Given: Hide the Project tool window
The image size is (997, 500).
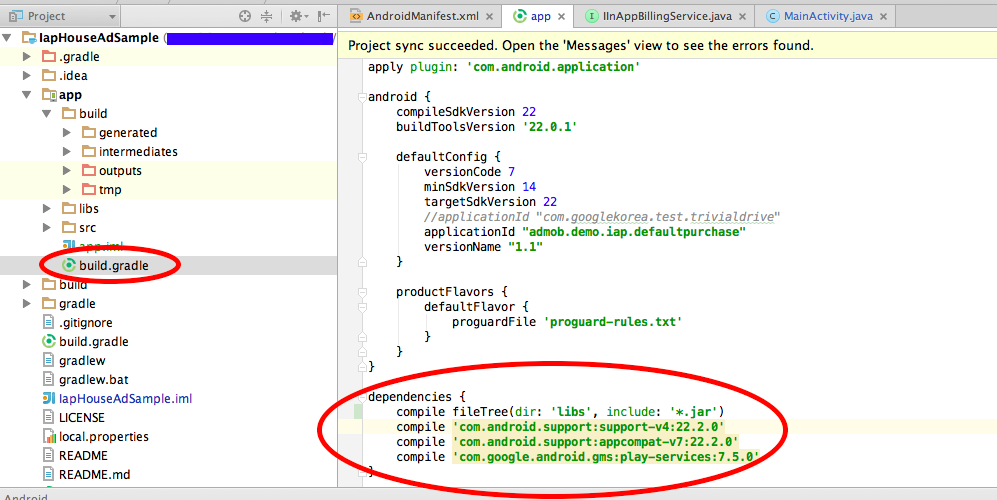Looking at the screenshot, I should point(323,16).
